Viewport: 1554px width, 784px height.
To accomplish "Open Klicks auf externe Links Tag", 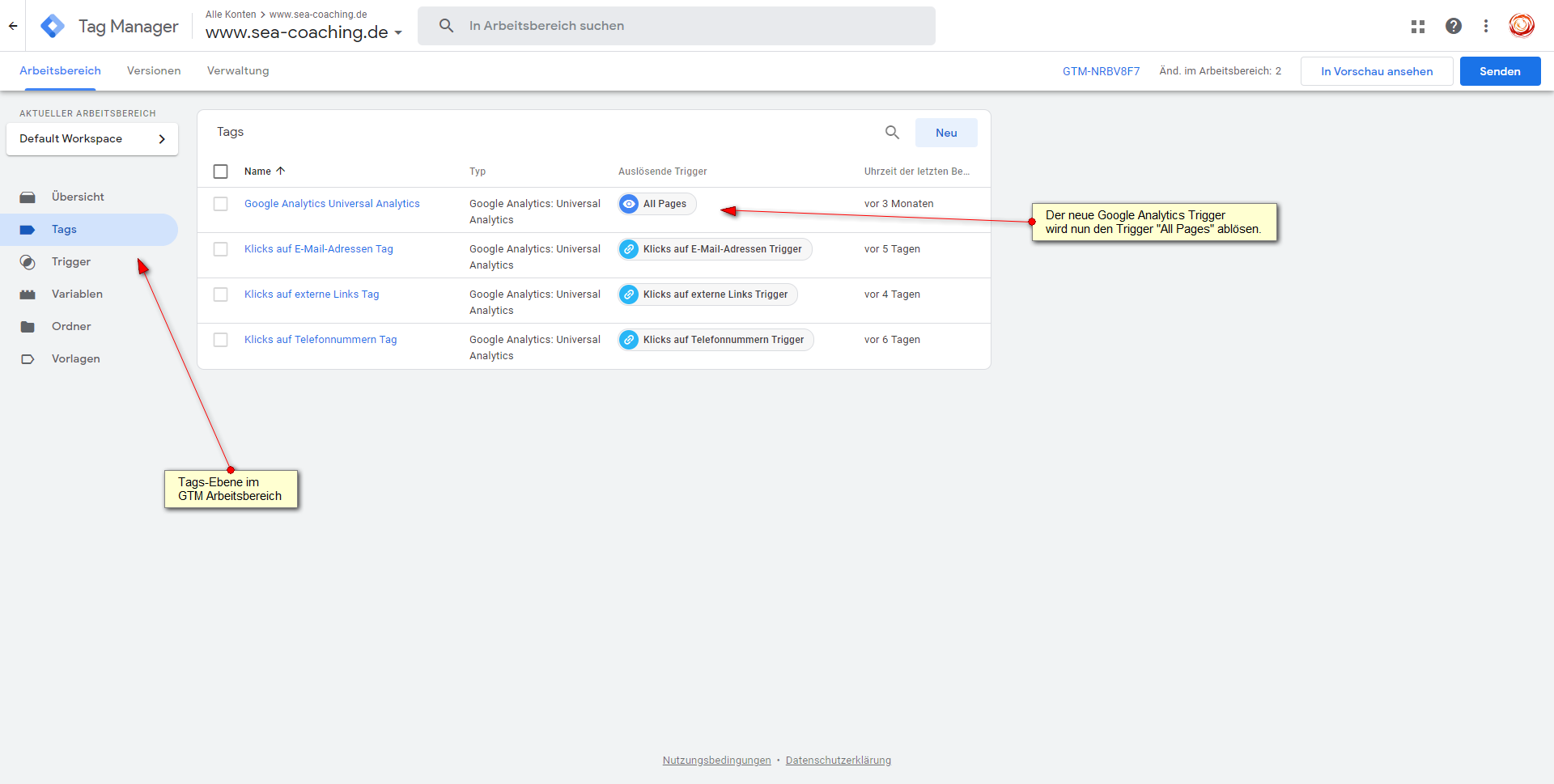I will (x=312, y=295).
